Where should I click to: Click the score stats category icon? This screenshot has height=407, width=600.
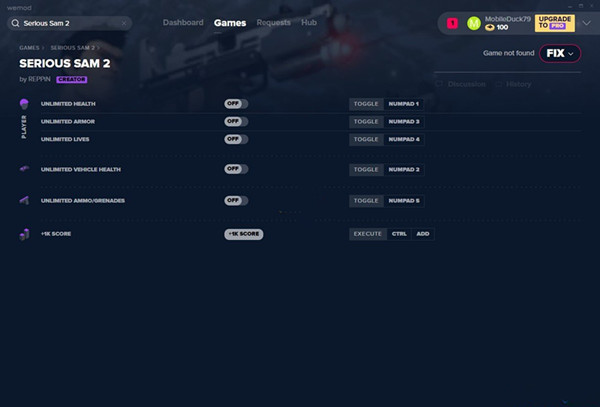click(x=24, y=234)
